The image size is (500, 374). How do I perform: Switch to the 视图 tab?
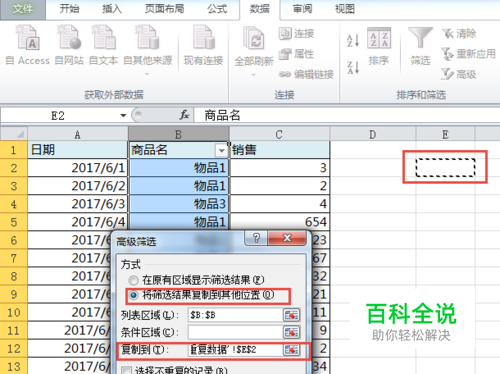point(345,9)
